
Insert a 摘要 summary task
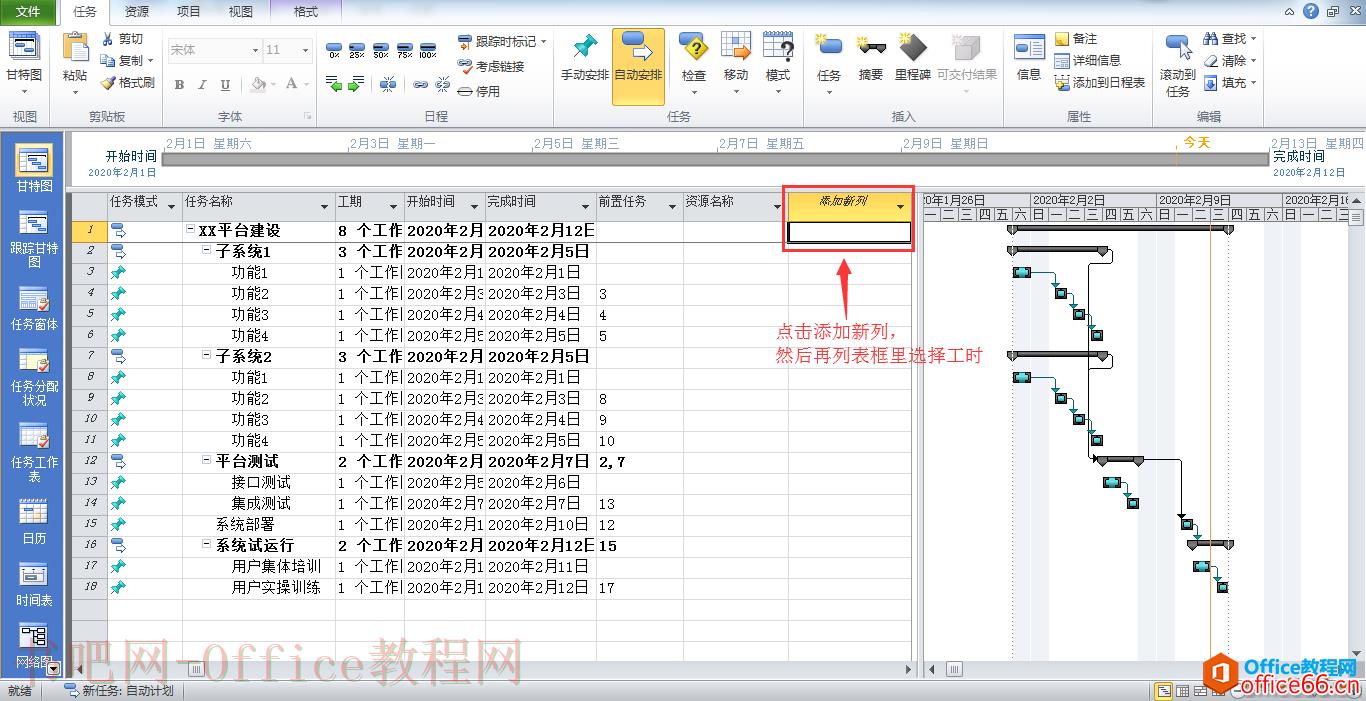(871, 57)
